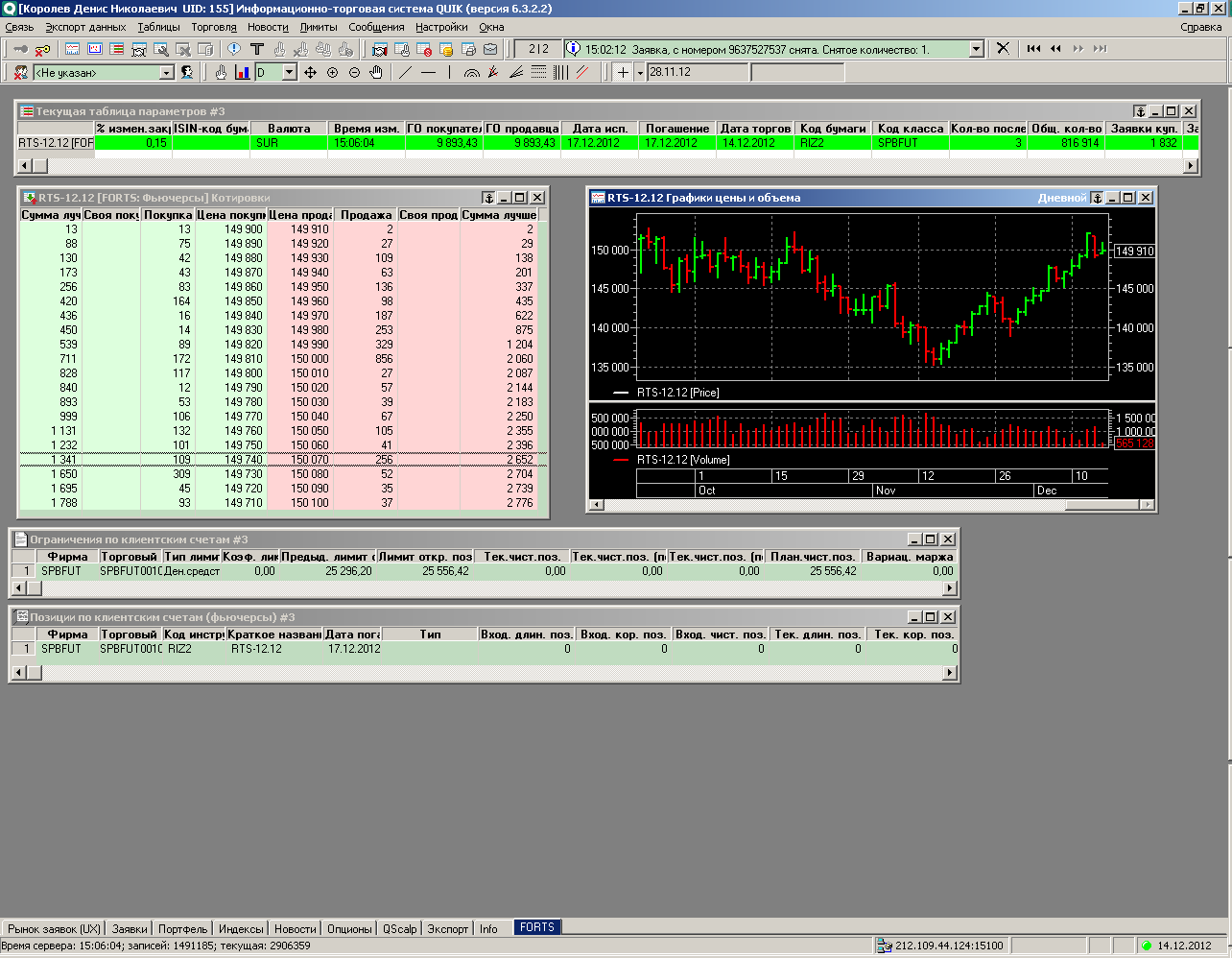Screen dimensions: 1232x958
Task: Click the zoom in plus circle icon
Action: point(332,72)
